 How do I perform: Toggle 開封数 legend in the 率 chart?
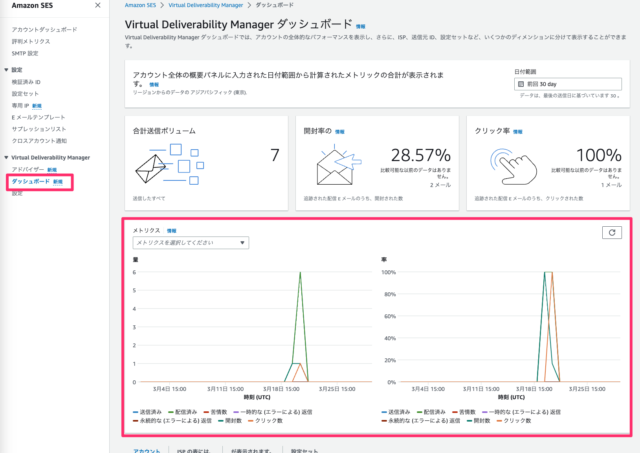(x=478, y=420)
